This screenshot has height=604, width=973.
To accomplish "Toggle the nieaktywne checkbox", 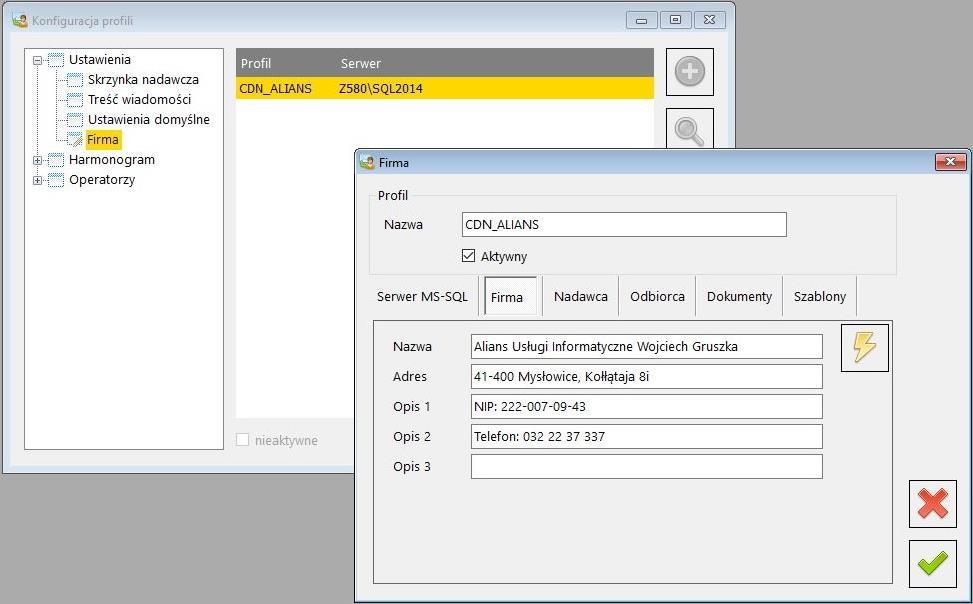I will 243,440.
